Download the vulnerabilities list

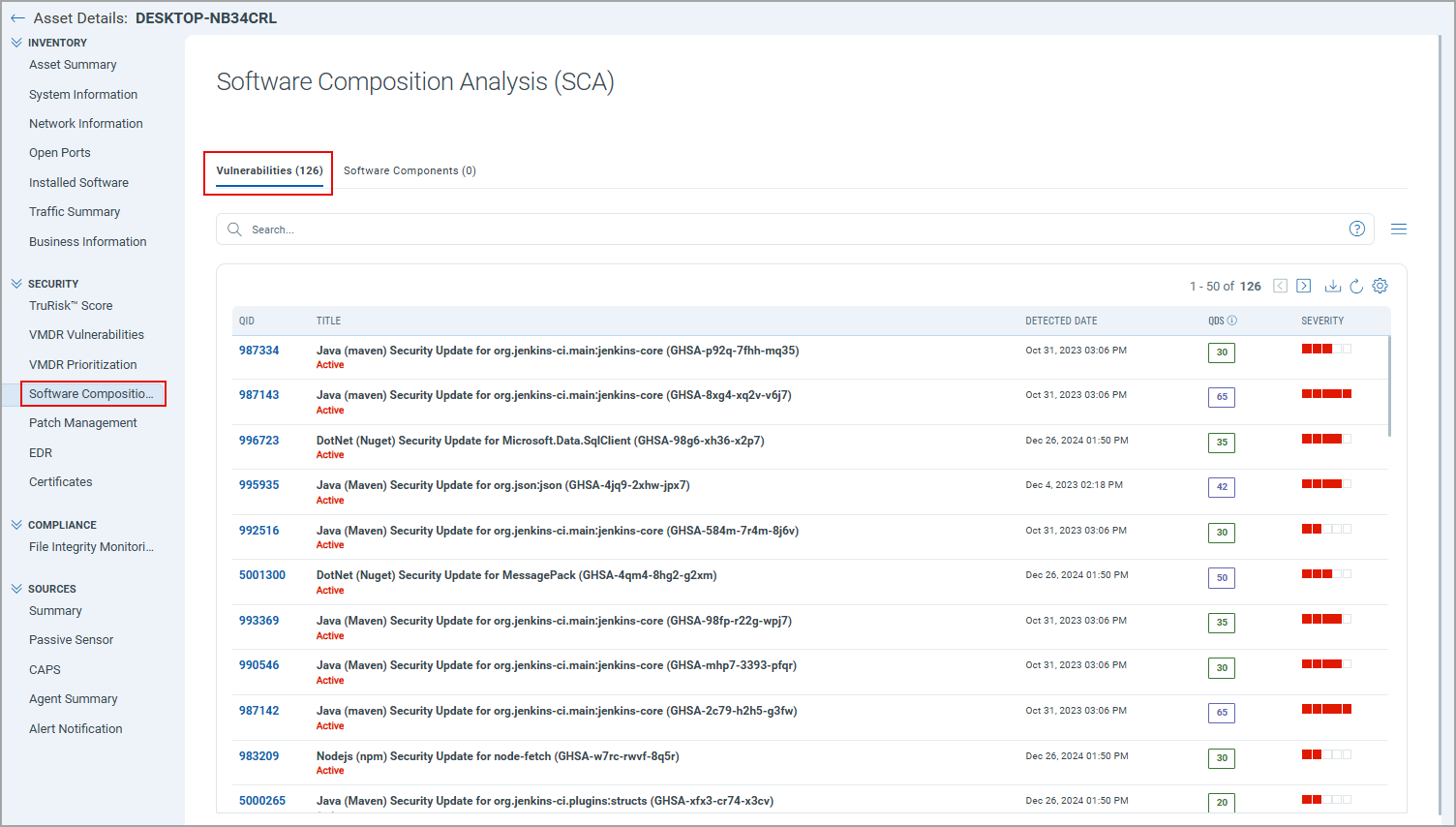click(x=1332, y=286)
